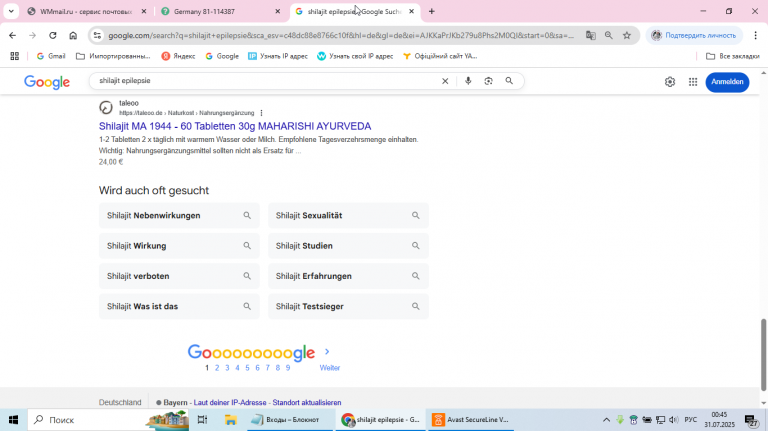Click the Standort aktualisieren link

(x=307, y=403)
